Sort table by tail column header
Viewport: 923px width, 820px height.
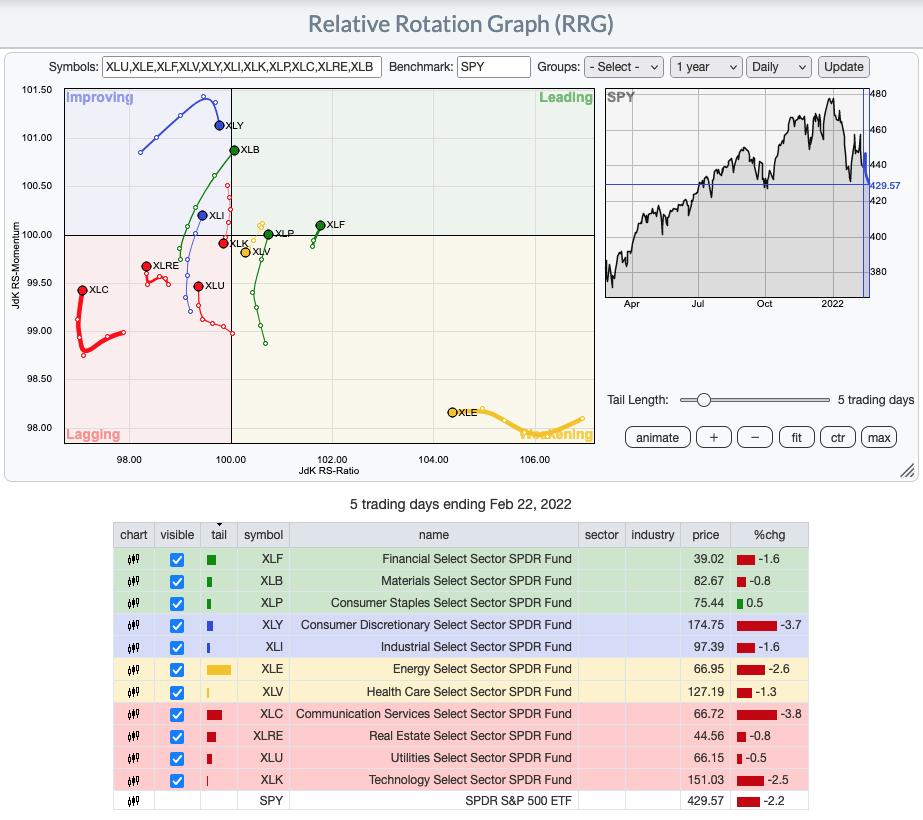coord(219,535)
